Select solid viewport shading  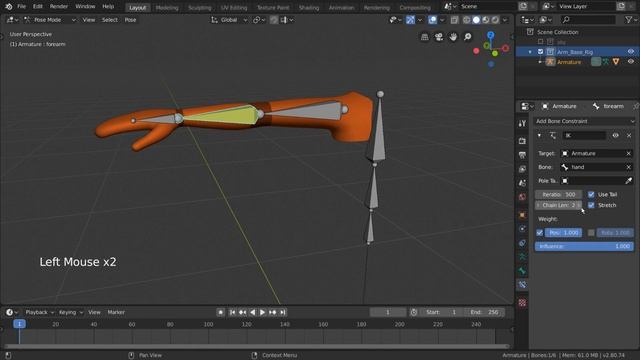click(476, 20)
